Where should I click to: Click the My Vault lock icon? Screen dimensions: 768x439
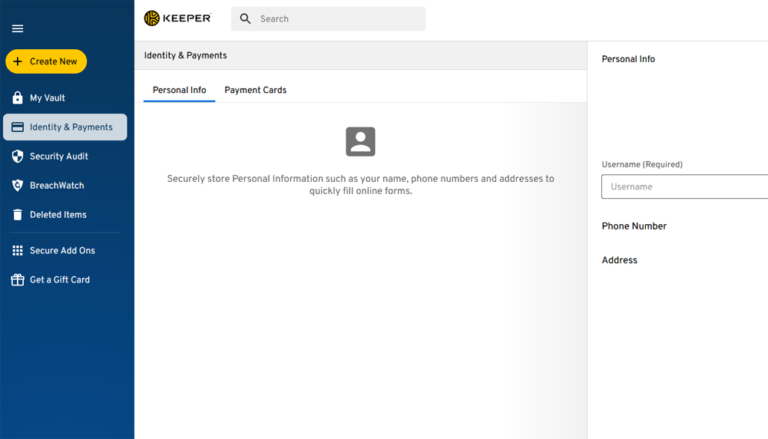pyautogui.click(x=17, y=98)
